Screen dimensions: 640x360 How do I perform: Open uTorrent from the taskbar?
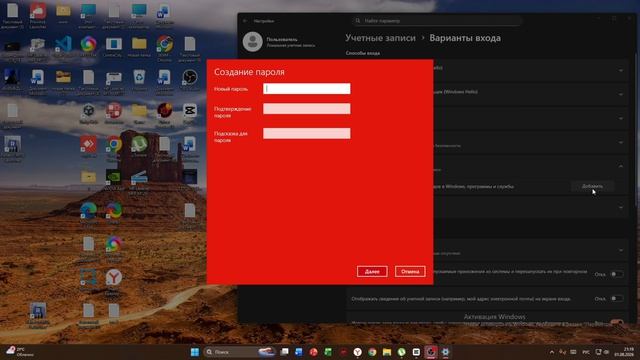tap(402, 352)
